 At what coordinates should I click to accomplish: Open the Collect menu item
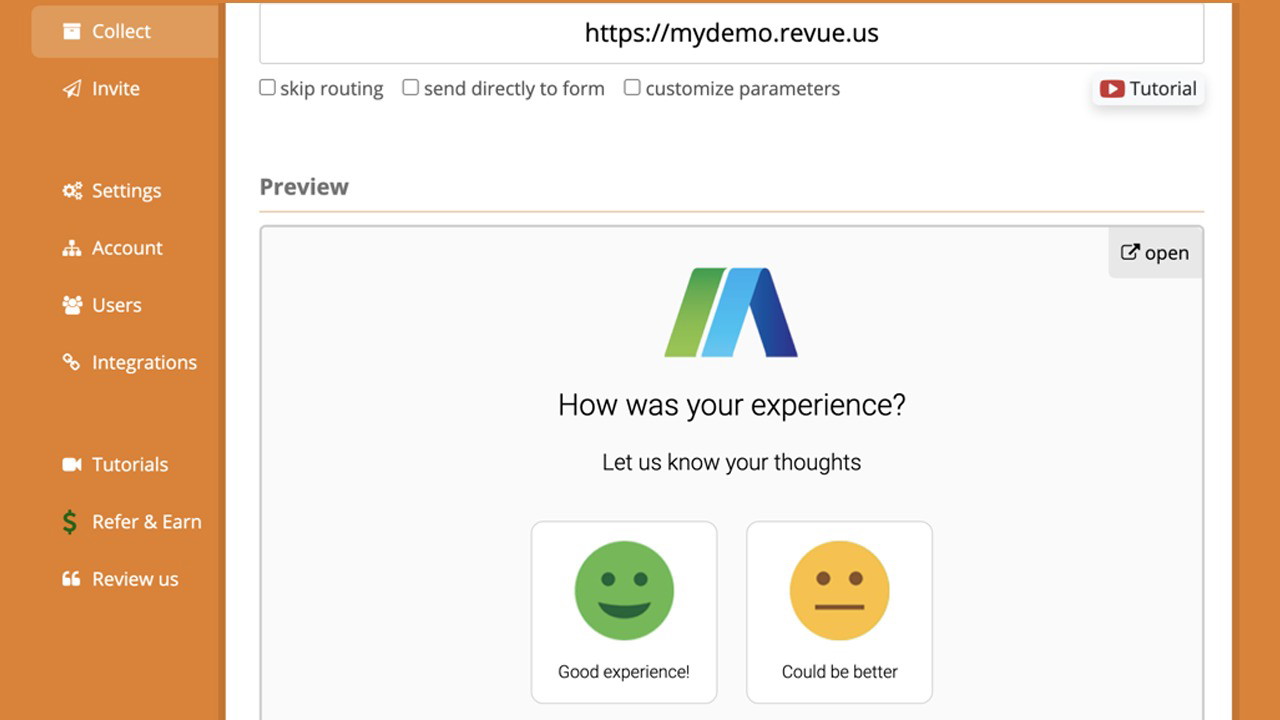125,31
